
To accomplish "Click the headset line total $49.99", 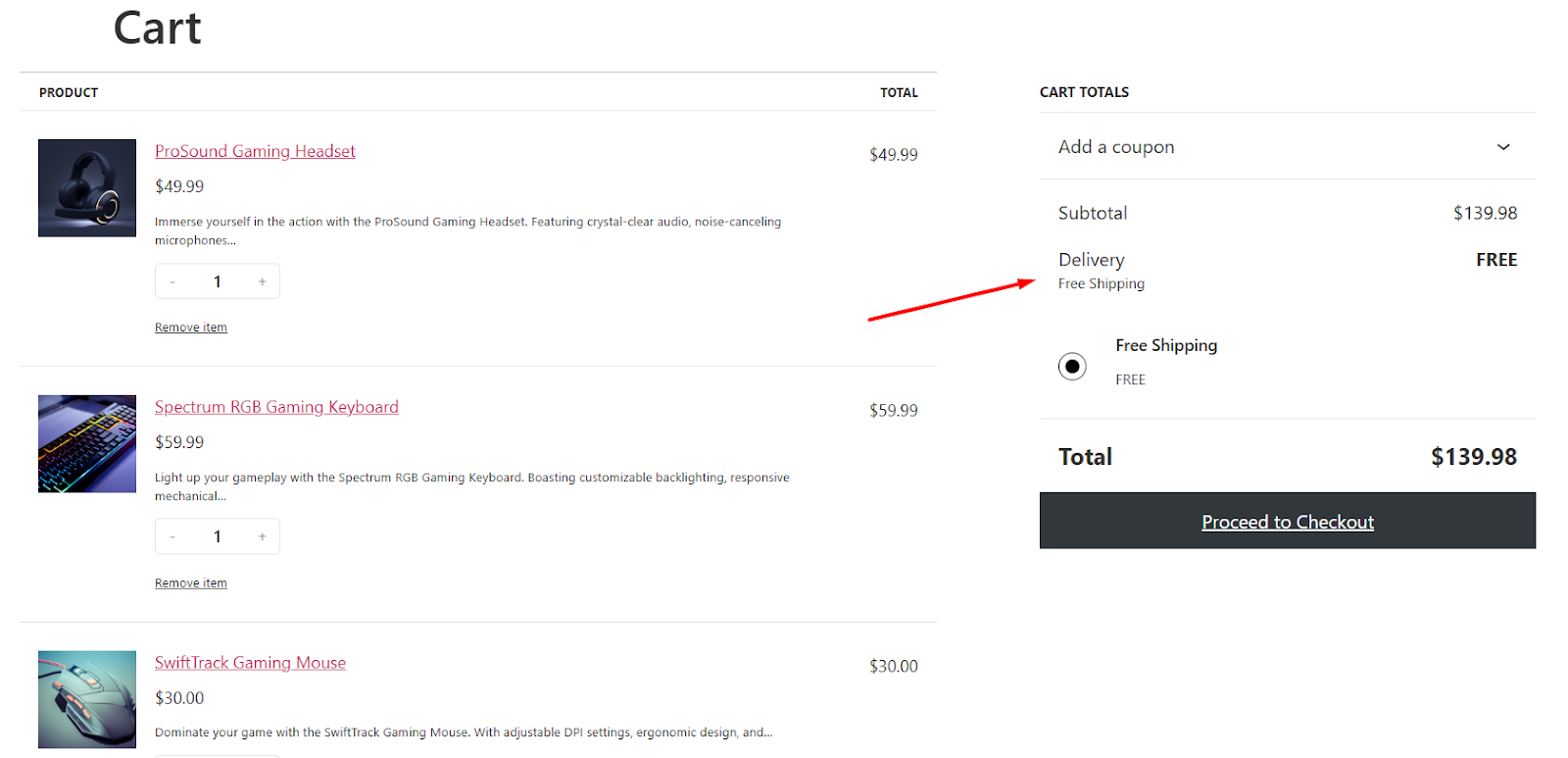I will 894,155.
